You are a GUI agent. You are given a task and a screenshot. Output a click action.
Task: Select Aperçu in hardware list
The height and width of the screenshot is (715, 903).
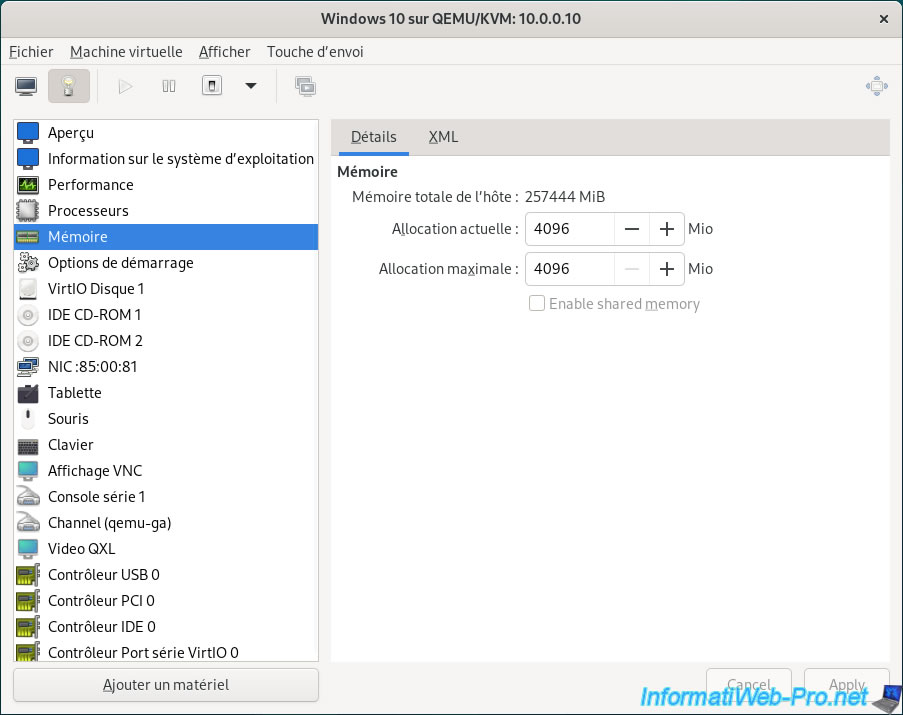[166, 133]
